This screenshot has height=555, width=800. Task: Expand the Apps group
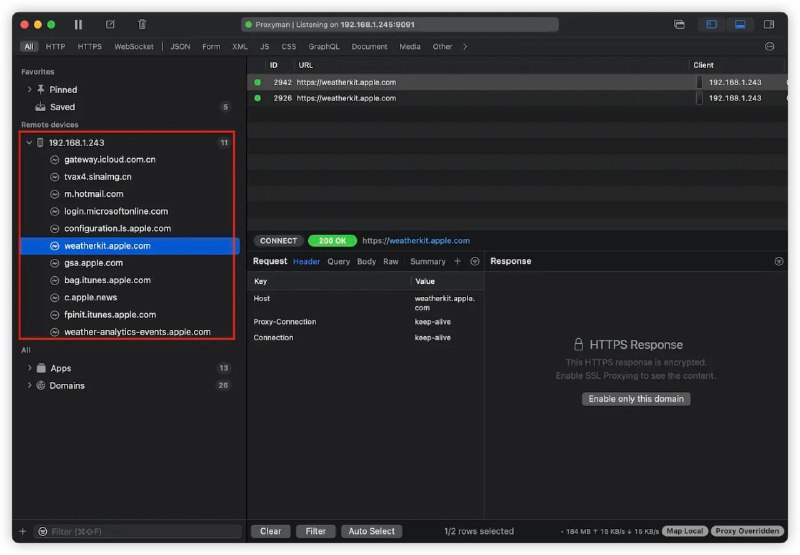(x=29, y=368)
